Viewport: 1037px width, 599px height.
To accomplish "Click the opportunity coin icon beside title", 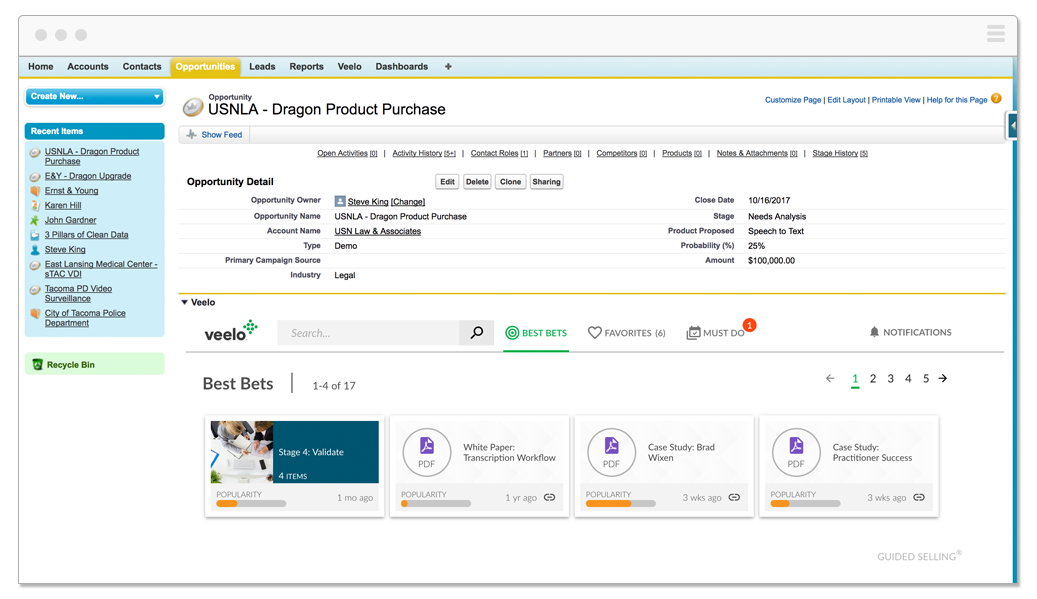I will click(x=192, y=106).
